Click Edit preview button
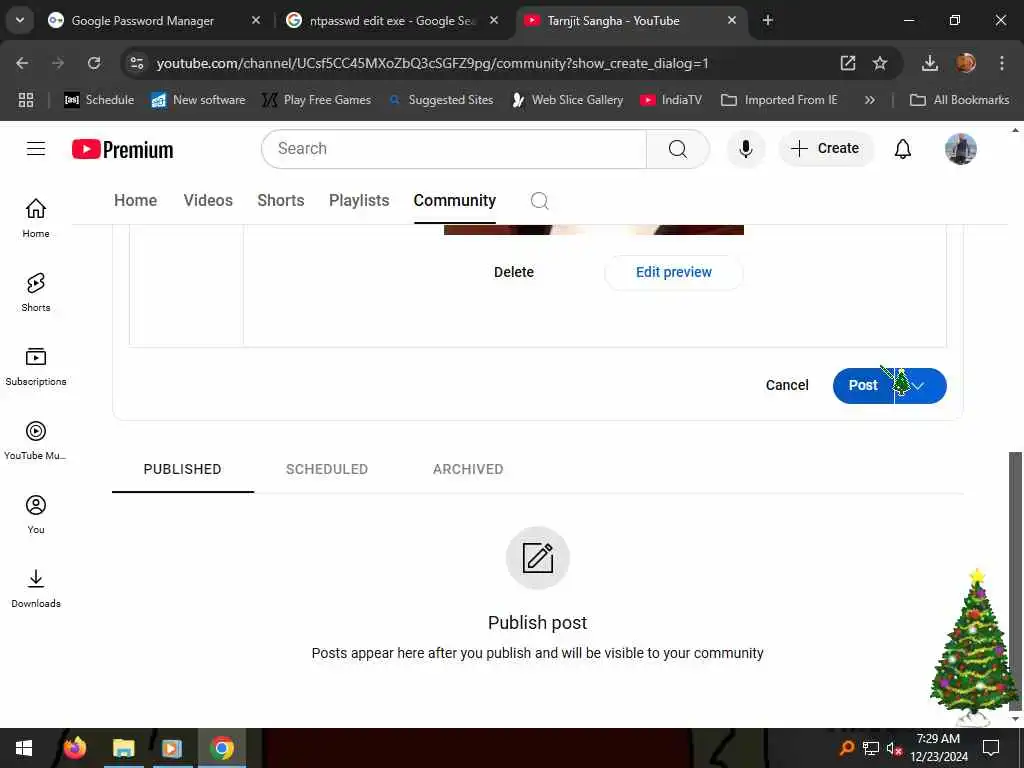1024x768 pixels. tap(673, 272)
